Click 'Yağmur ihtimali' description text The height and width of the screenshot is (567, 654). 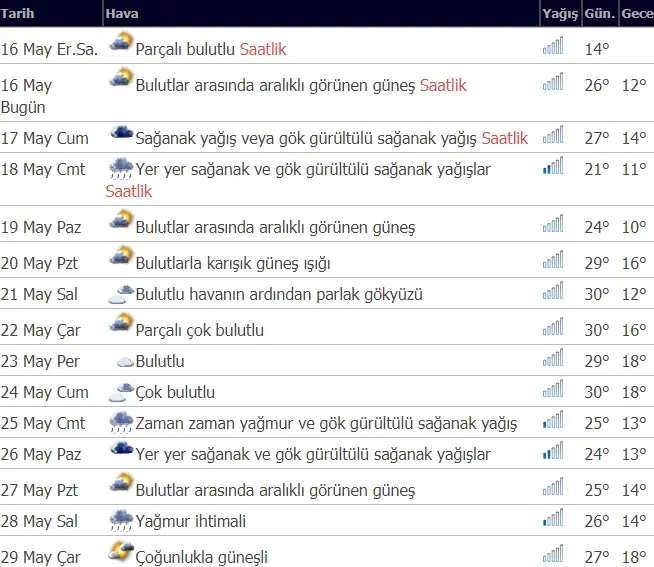pos(191,521)
